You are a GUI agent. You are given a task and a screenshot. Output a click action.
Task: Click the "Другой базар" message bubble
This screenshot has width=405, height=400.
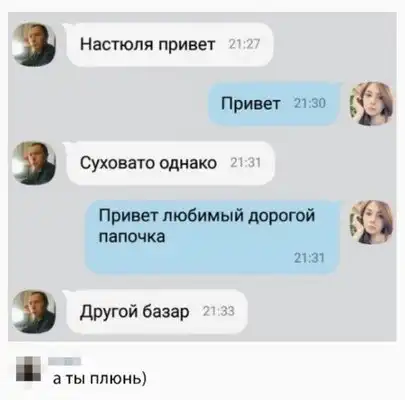point(157,312)
